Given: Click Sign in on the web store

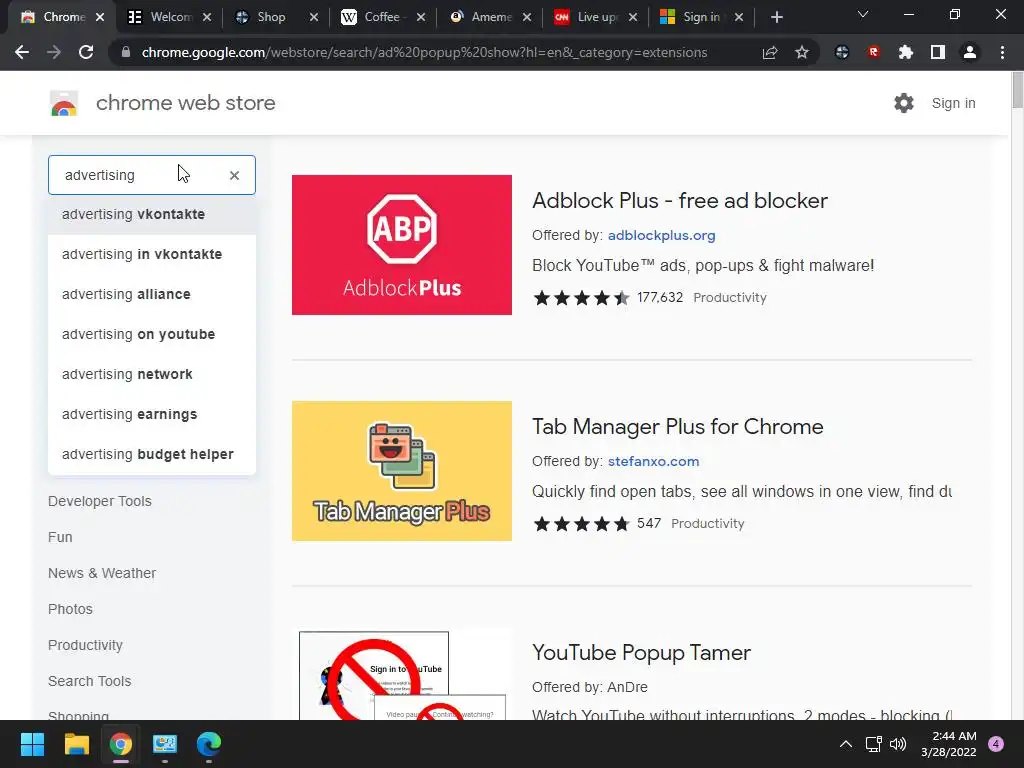Looking at the screenshot, I should tap(953, 103).
